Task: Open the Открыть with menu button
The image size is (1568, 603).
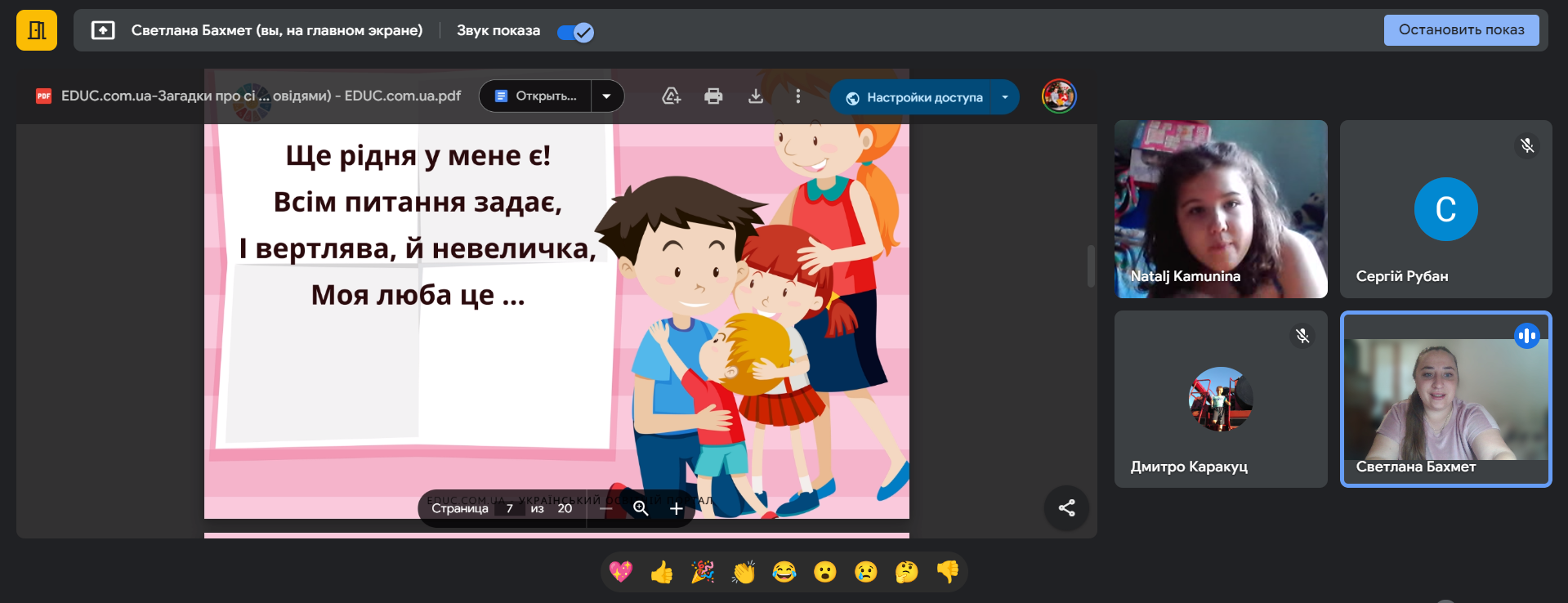Action: point(536,96)
